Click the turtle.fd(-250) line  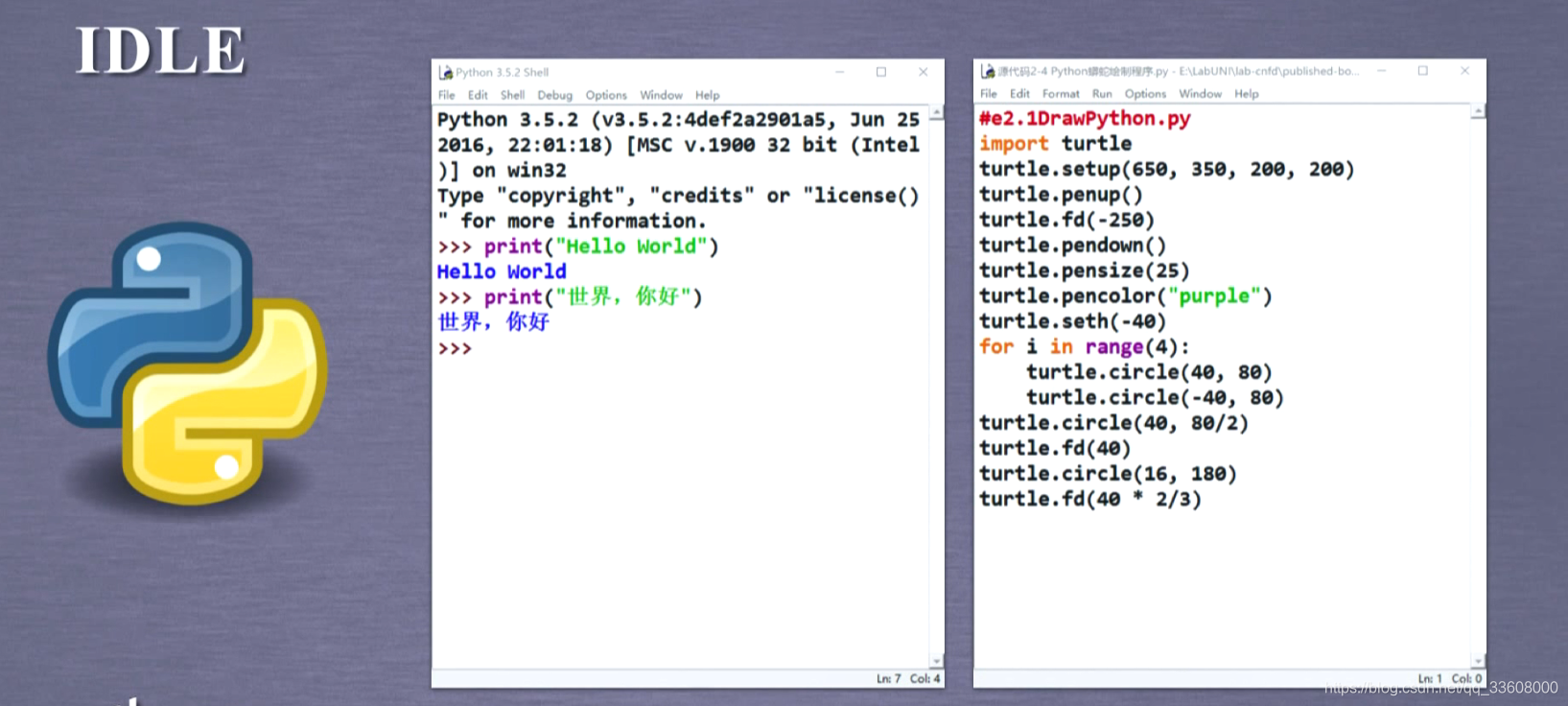tap(1066, 221)
